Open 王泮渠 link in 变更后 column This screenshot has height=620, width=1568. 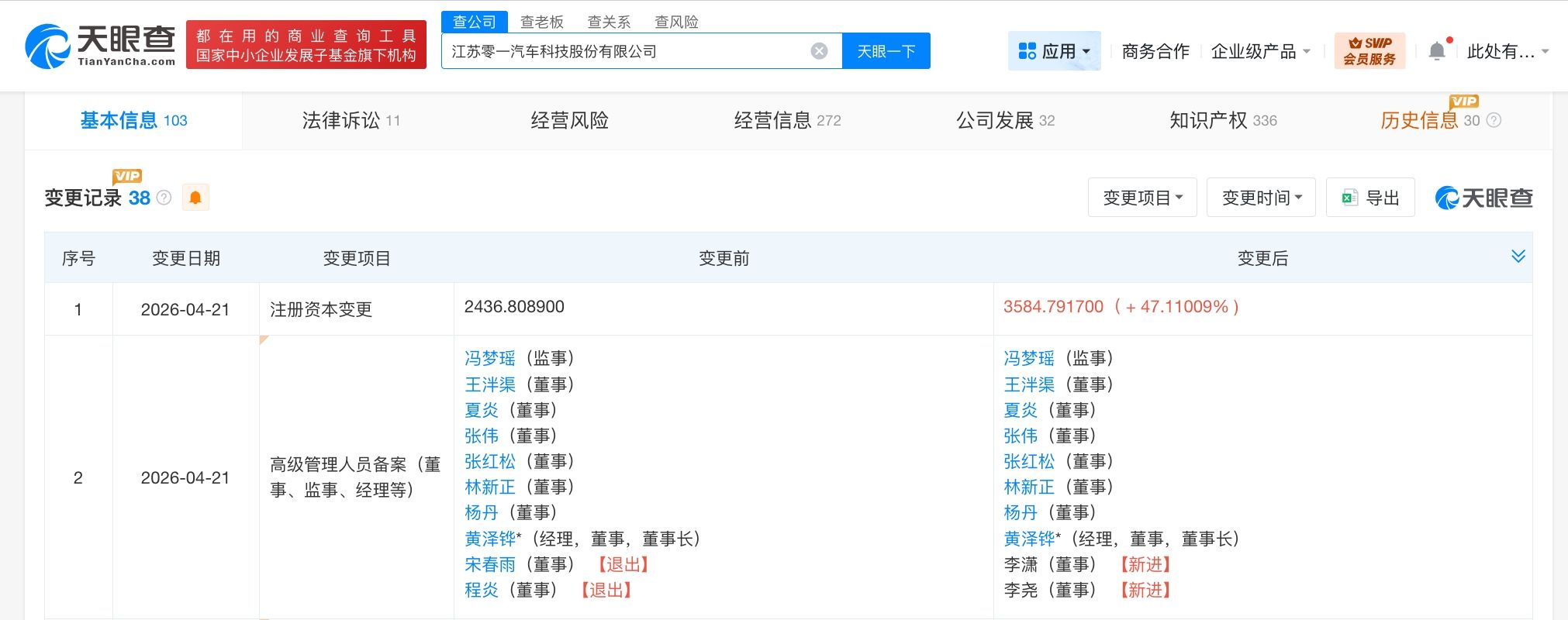(x=1028, y=384)
